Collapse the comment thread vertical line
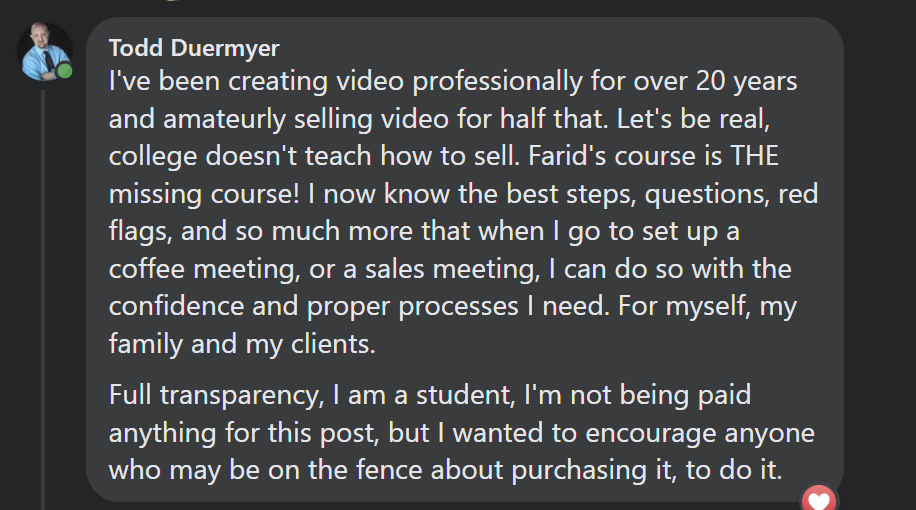The image size is (916, 510). pyautogui.click(x=43, y=300)
